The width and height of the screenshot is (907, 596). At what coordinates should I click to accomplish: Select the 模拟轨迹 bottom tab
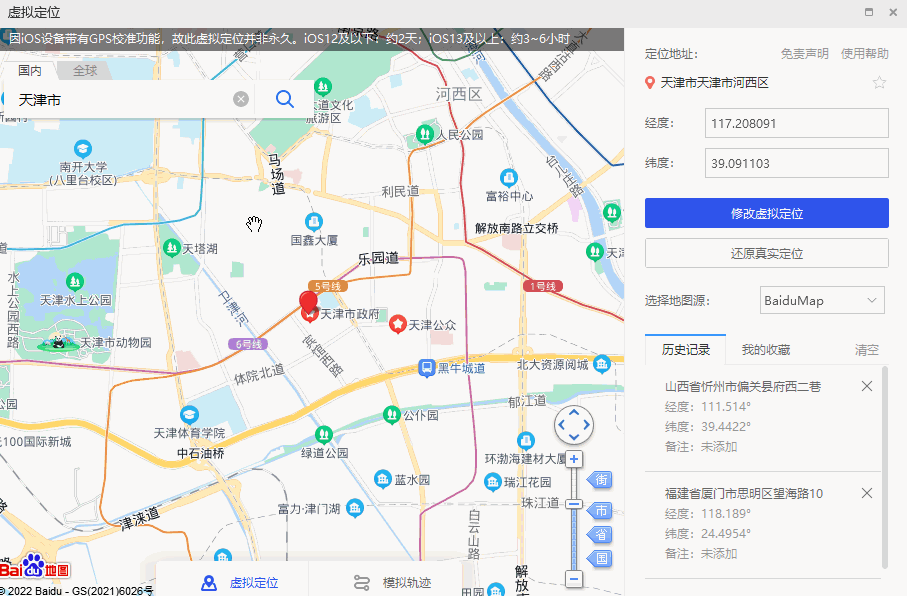(393, 583)
